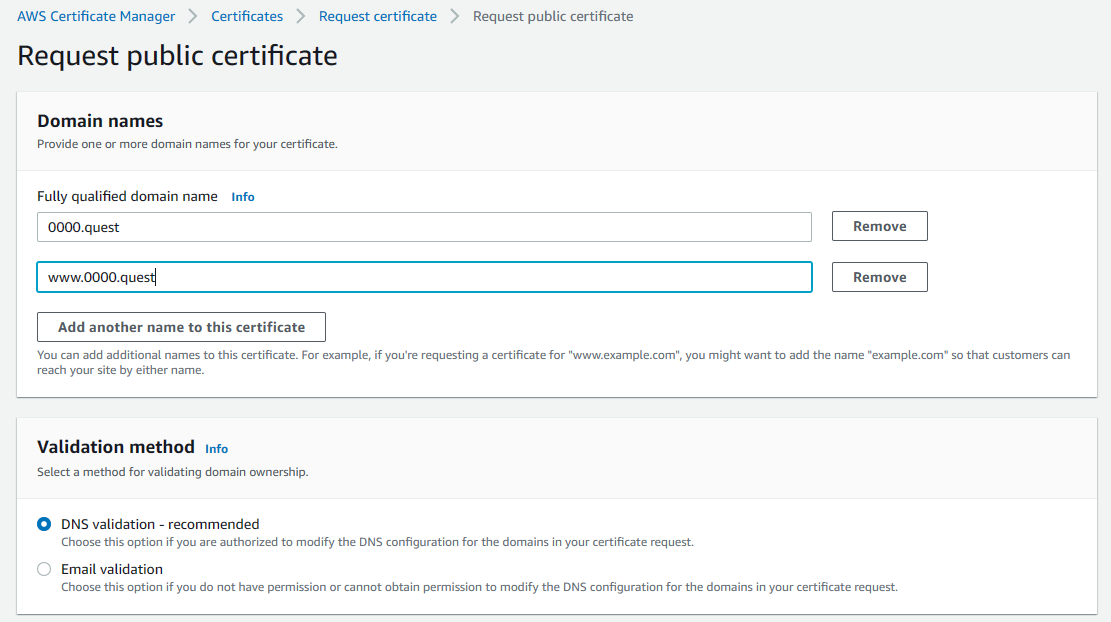This screenshot has height=622, width=1111.
Task: Open the Certificates breadcrumb link
Action: [x=246, y=16]
